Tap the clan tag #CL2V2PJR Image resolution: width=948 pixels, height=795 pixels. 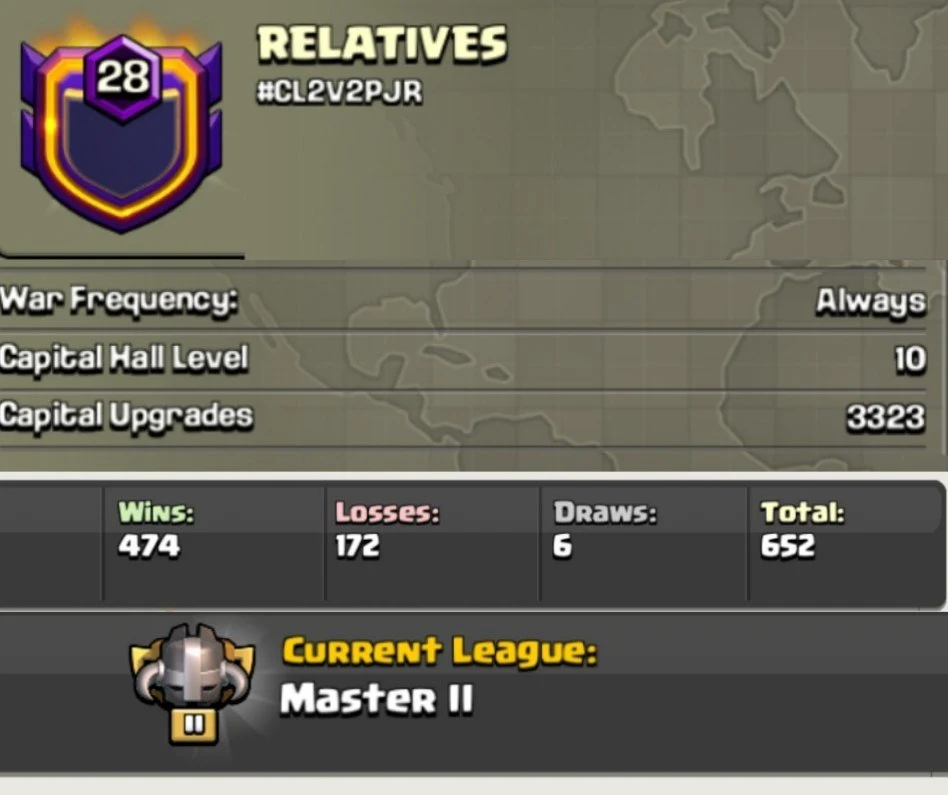[x=339, y=92]
